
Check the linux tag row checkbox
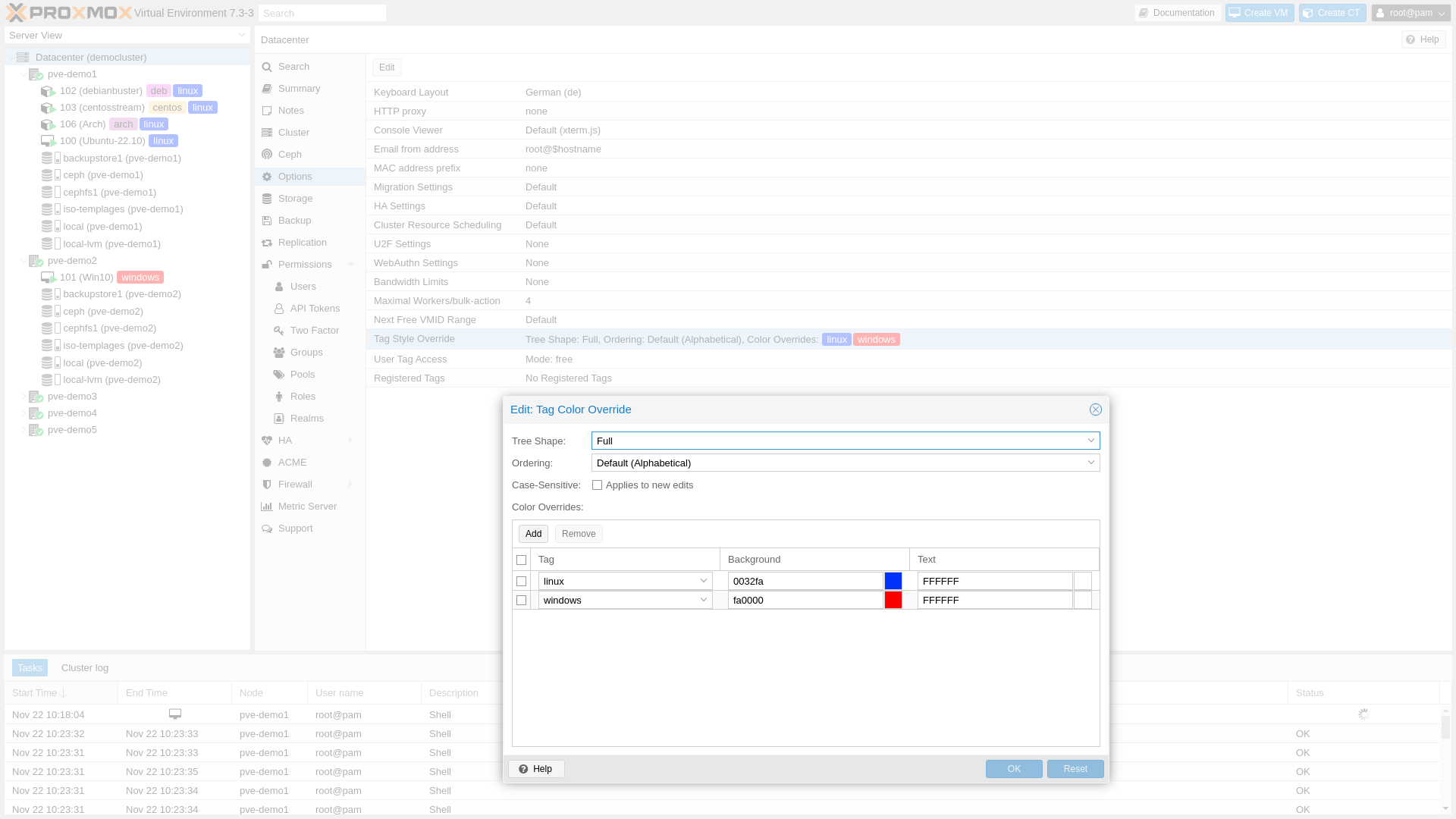click(521, 582)
